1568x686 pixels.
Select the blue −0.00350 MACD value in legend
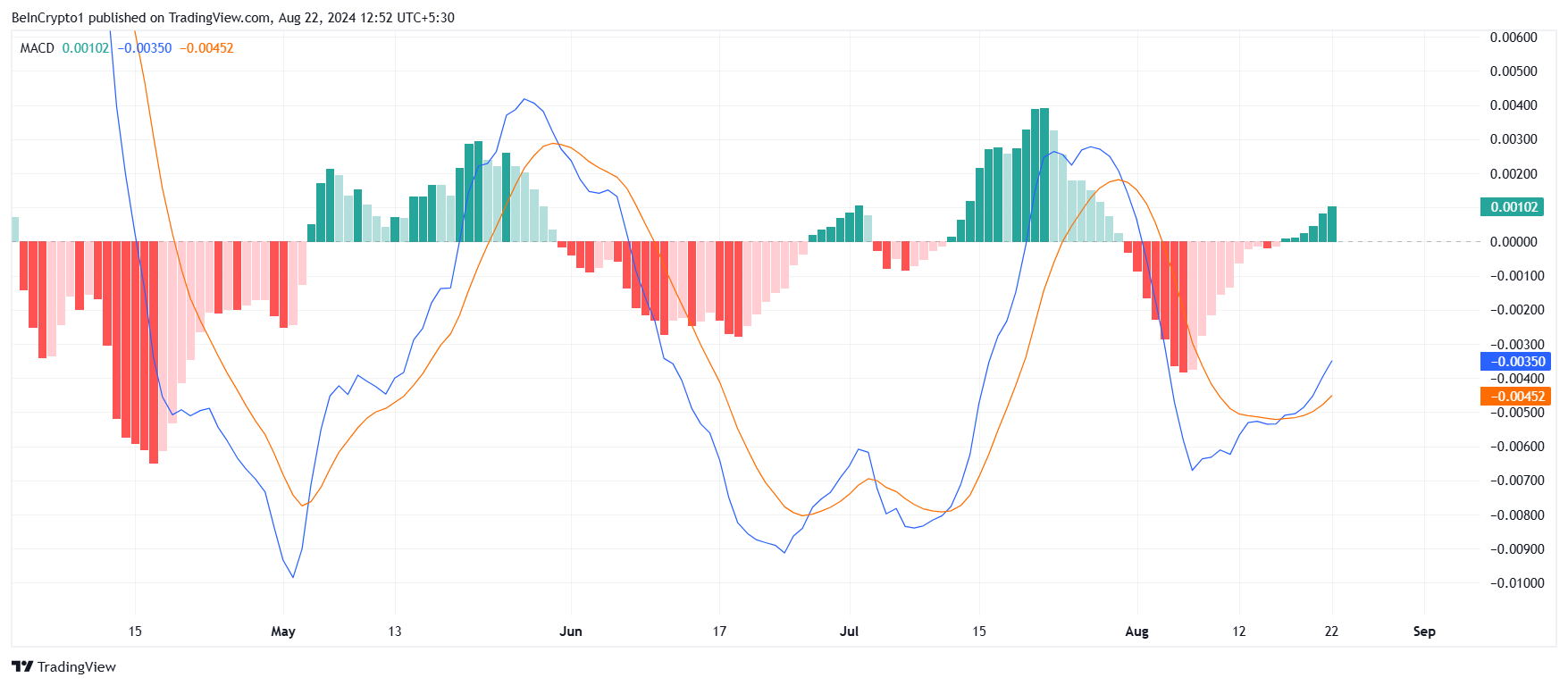[146, 48]
